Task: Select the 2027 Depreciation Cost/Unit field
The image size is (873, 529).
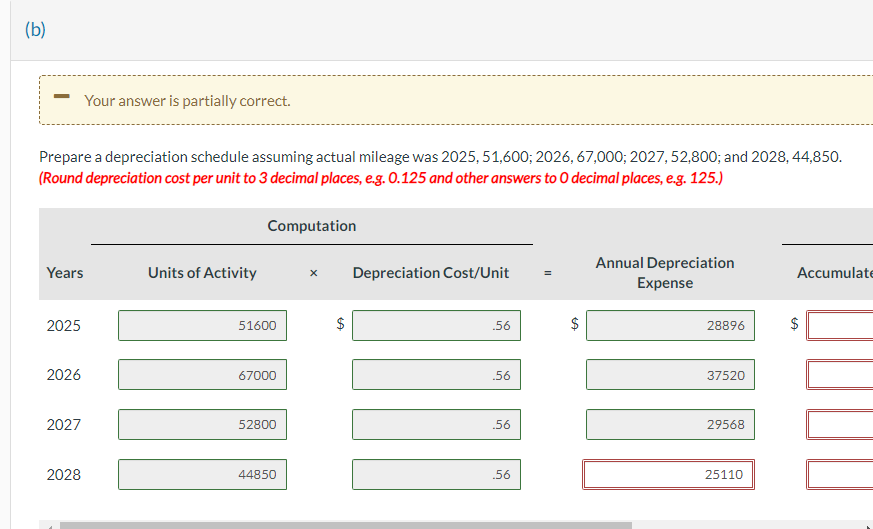Action: pos(436,424)
